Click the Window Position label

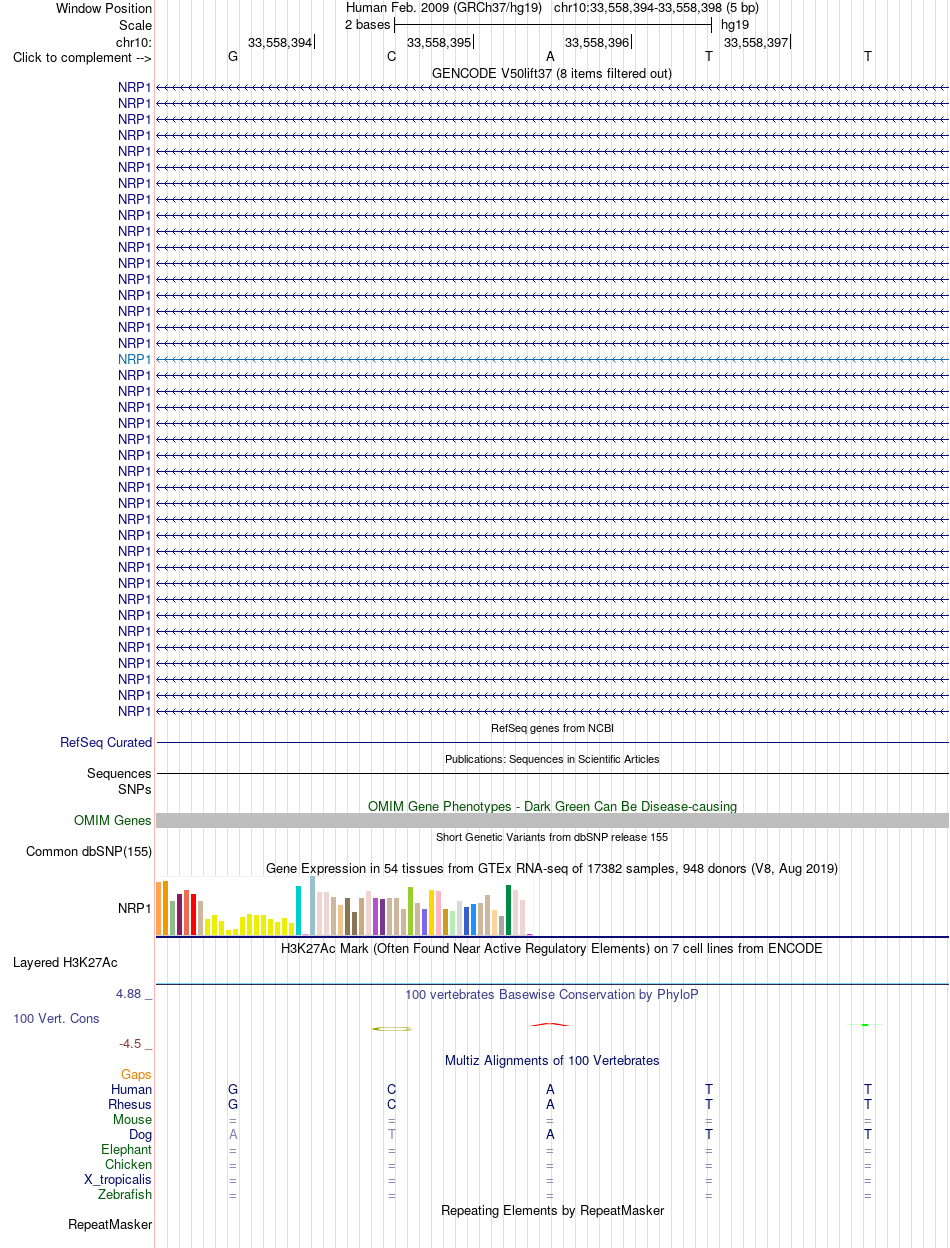tap(104, 8)
